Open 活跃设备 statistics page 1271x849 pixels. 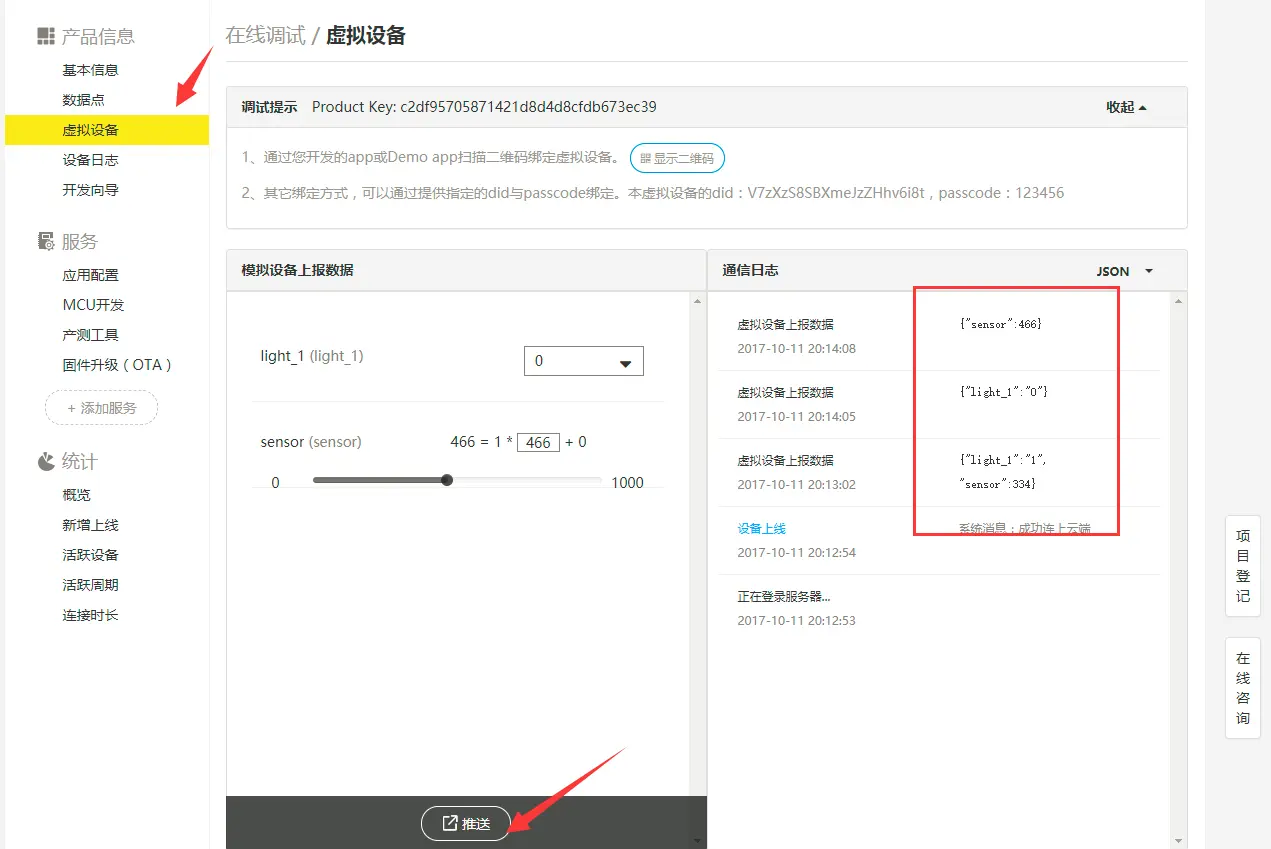tap(91, 555)
